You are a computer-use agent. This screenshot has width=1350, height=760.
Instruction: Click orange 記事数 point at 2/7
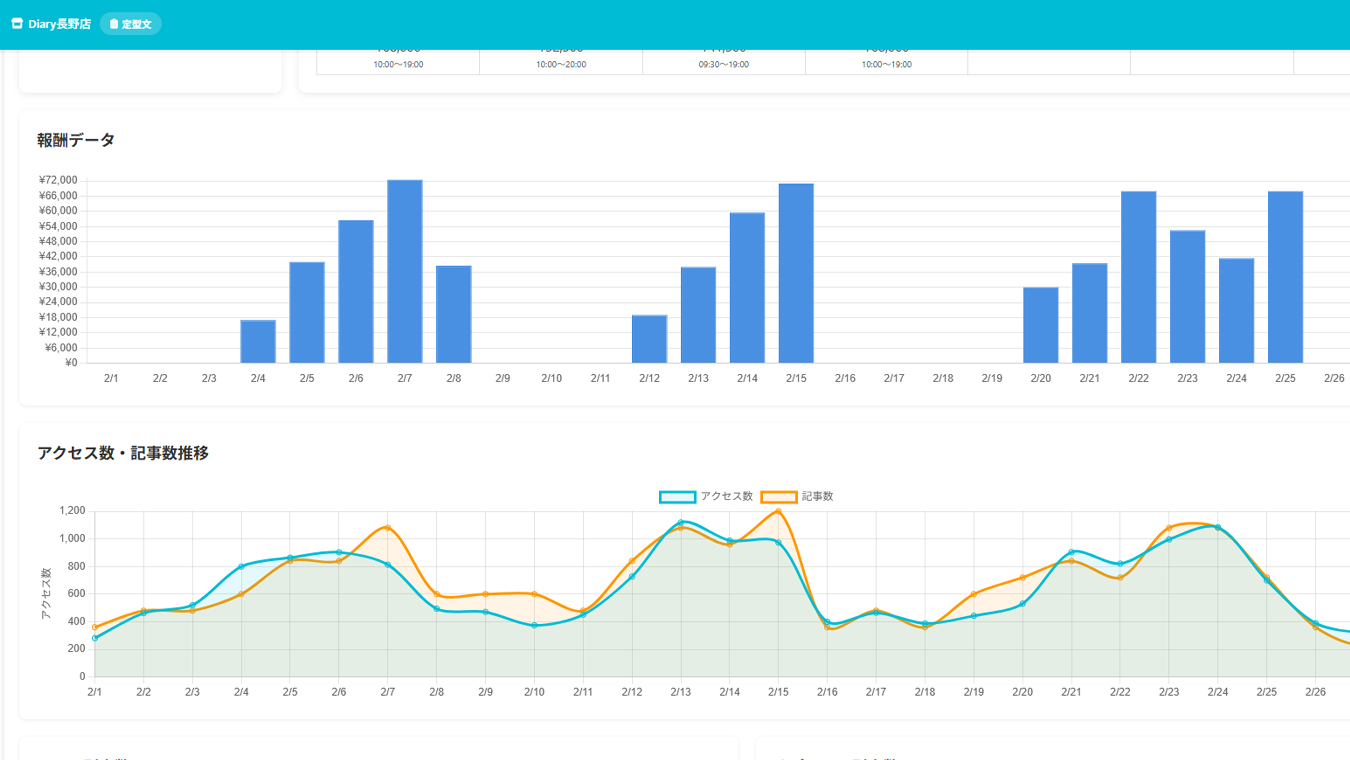coord(387,527)
